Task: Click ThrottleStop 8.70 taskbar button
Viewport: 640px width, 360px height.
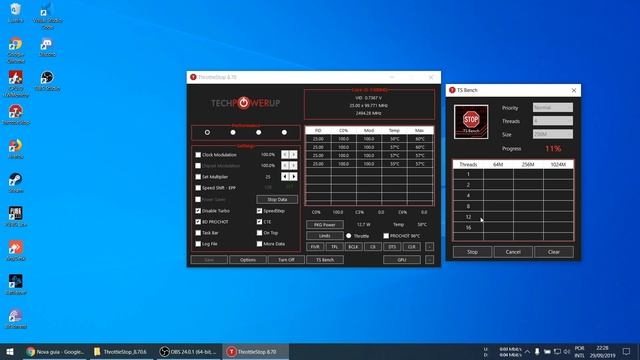Action: (x=256, y=351)
